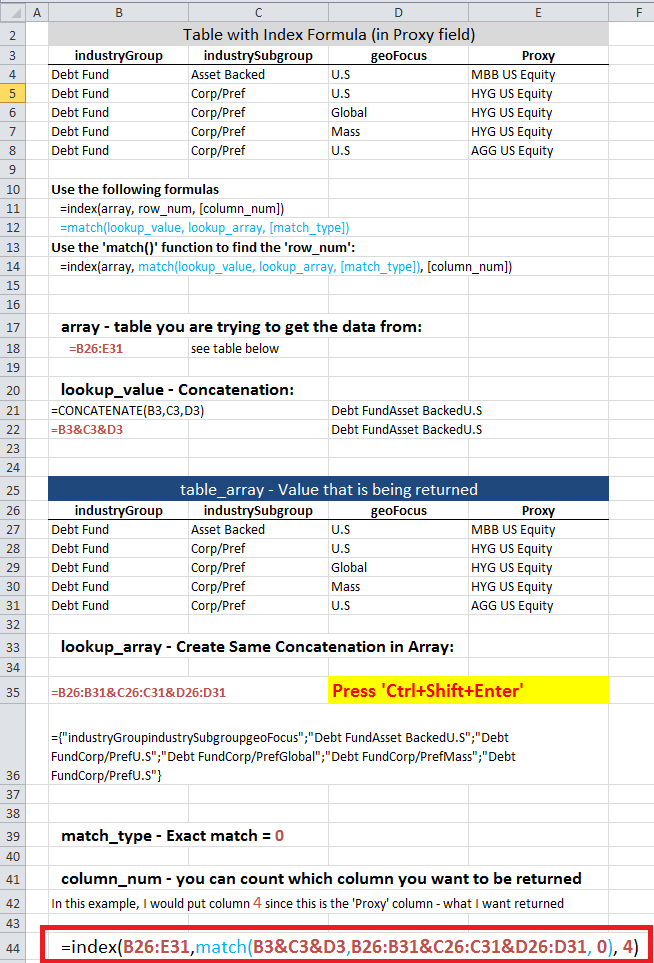Click the array result text in row 36
The height and width of the screenshot is (963, 654).
(x=284, y=757)
